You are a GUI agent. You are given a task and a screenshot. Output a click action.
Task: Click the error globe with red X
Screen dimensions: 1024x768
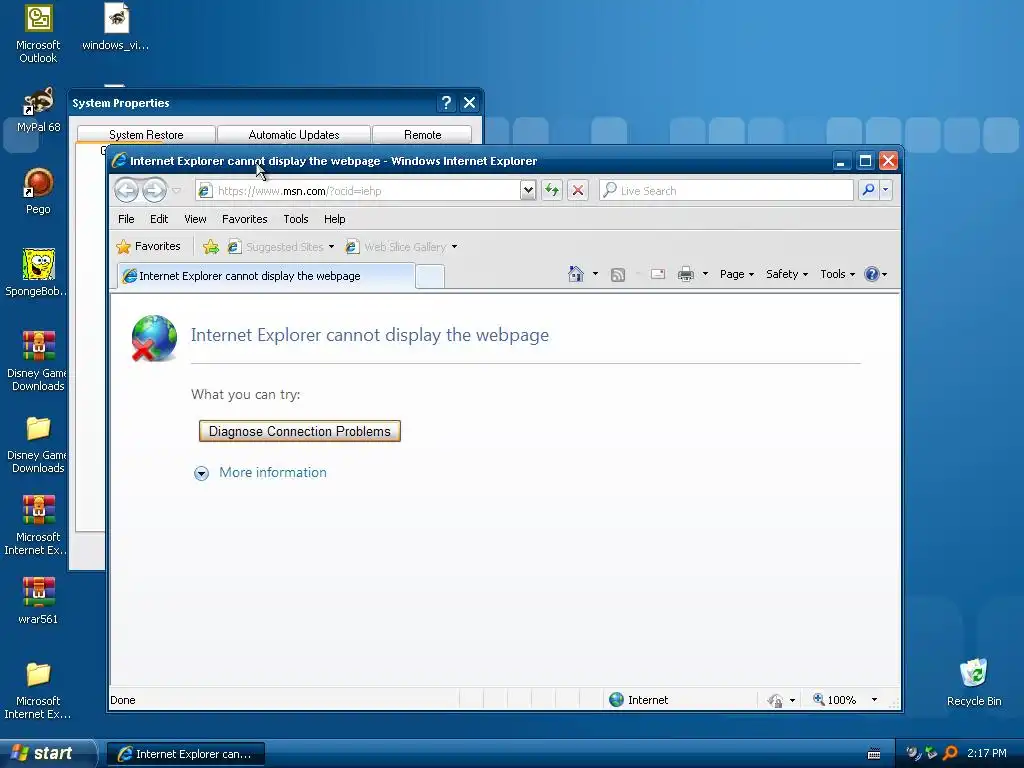(154, 338)
